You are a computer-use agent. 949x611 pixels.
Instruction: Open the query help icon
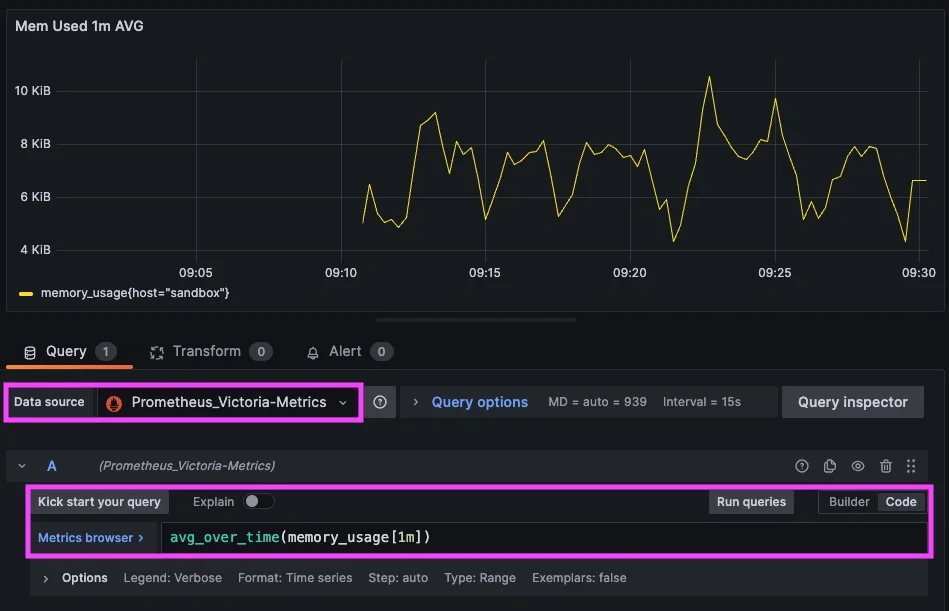click(x=801, y=465)
